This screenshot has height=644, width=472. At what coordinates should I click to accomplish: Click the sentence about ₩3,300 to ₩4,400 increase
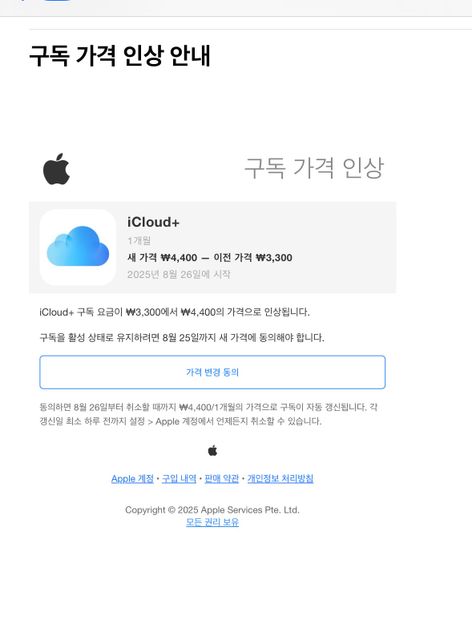pos(175,312)
